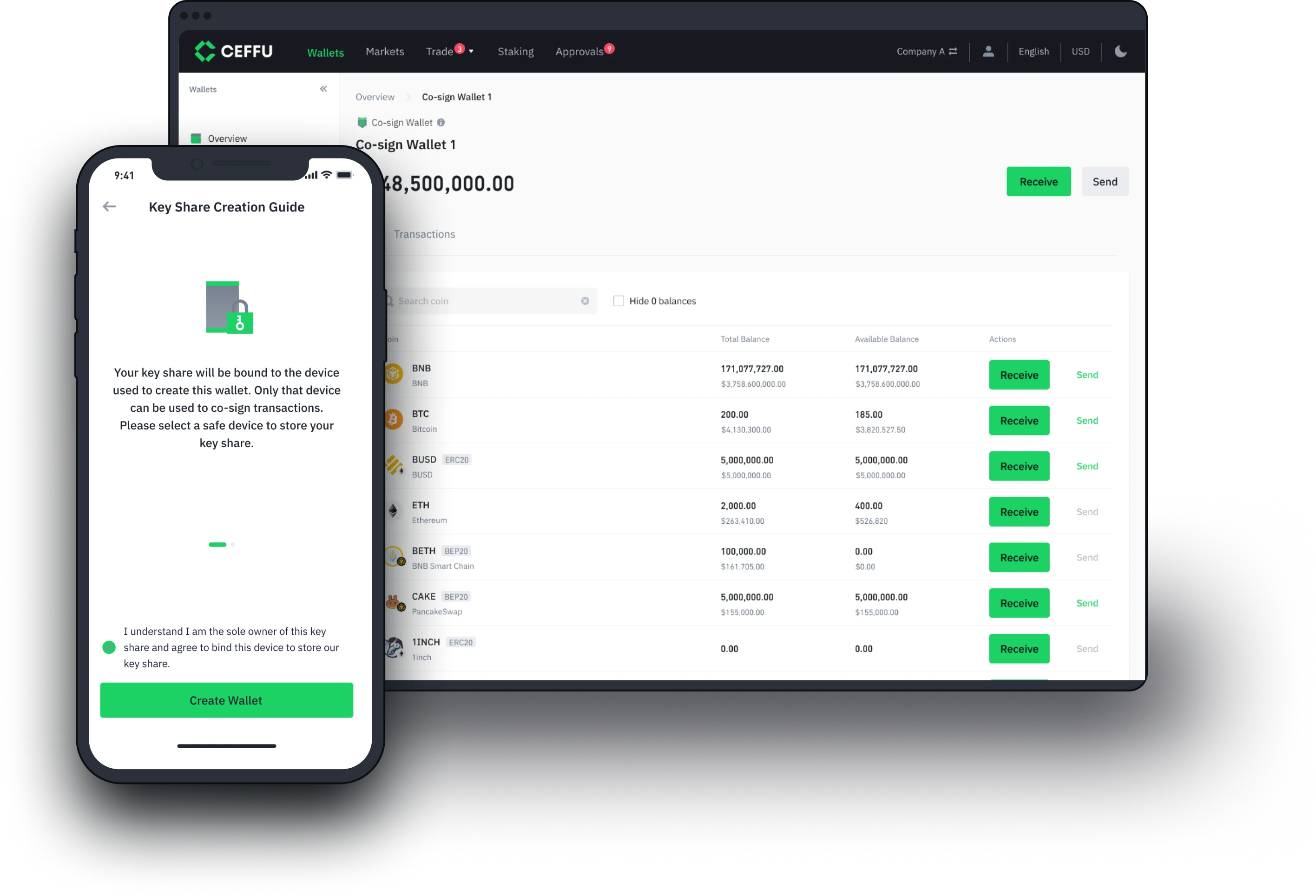Expand the English language dropdown

pos(1034,51)
